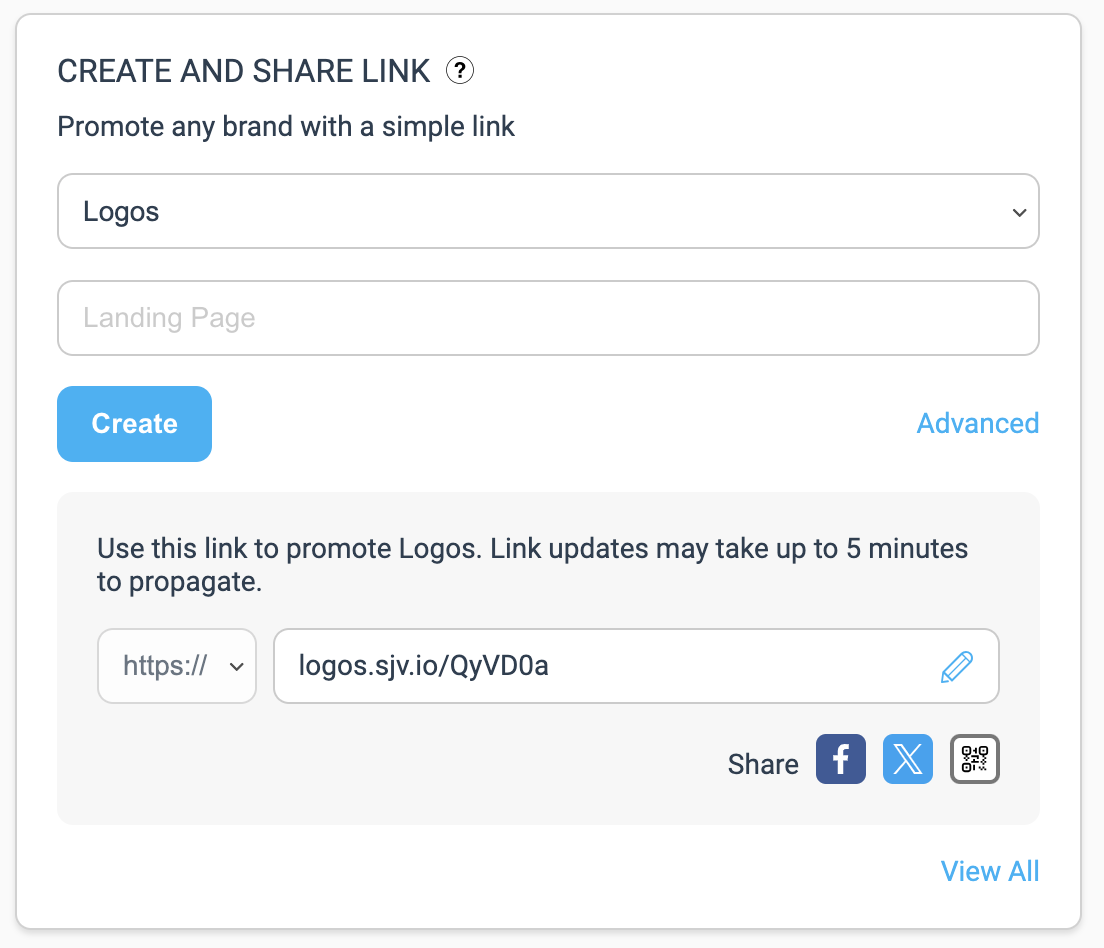Open the Logos brand dropdown

pos(548,211)
